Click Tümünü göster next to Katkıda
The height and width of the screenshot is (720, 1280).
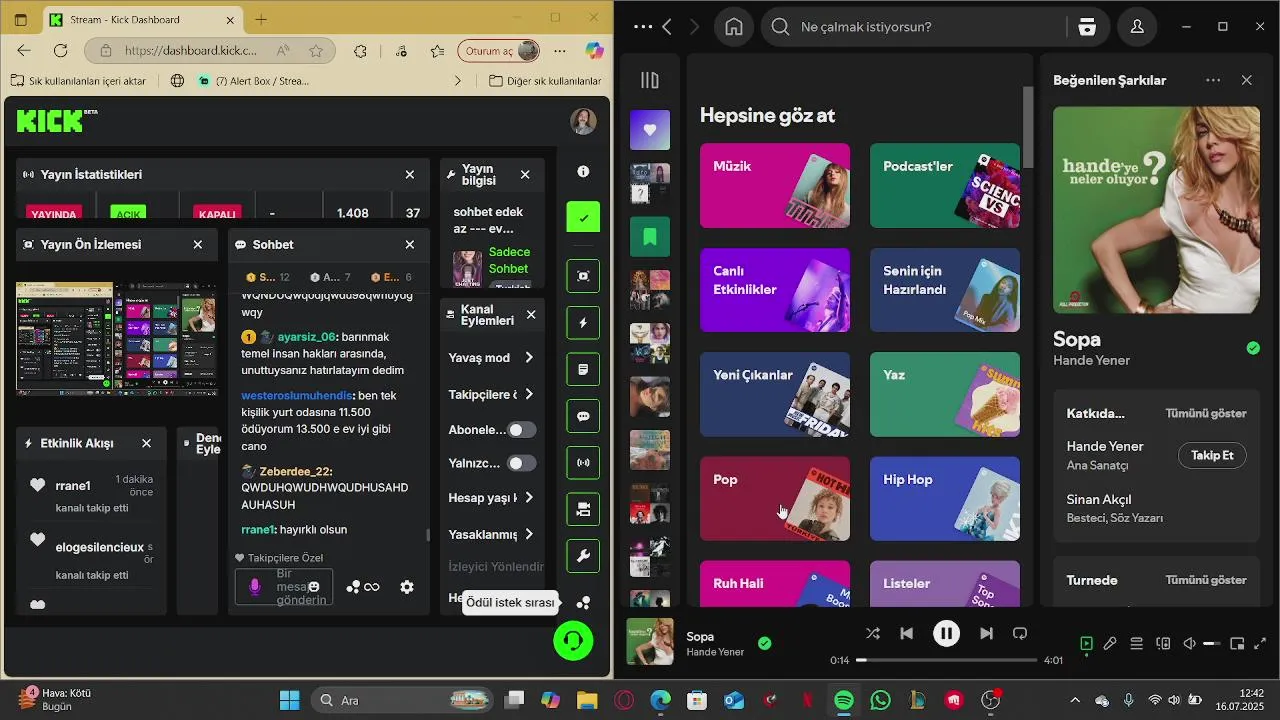(1206, 413)
